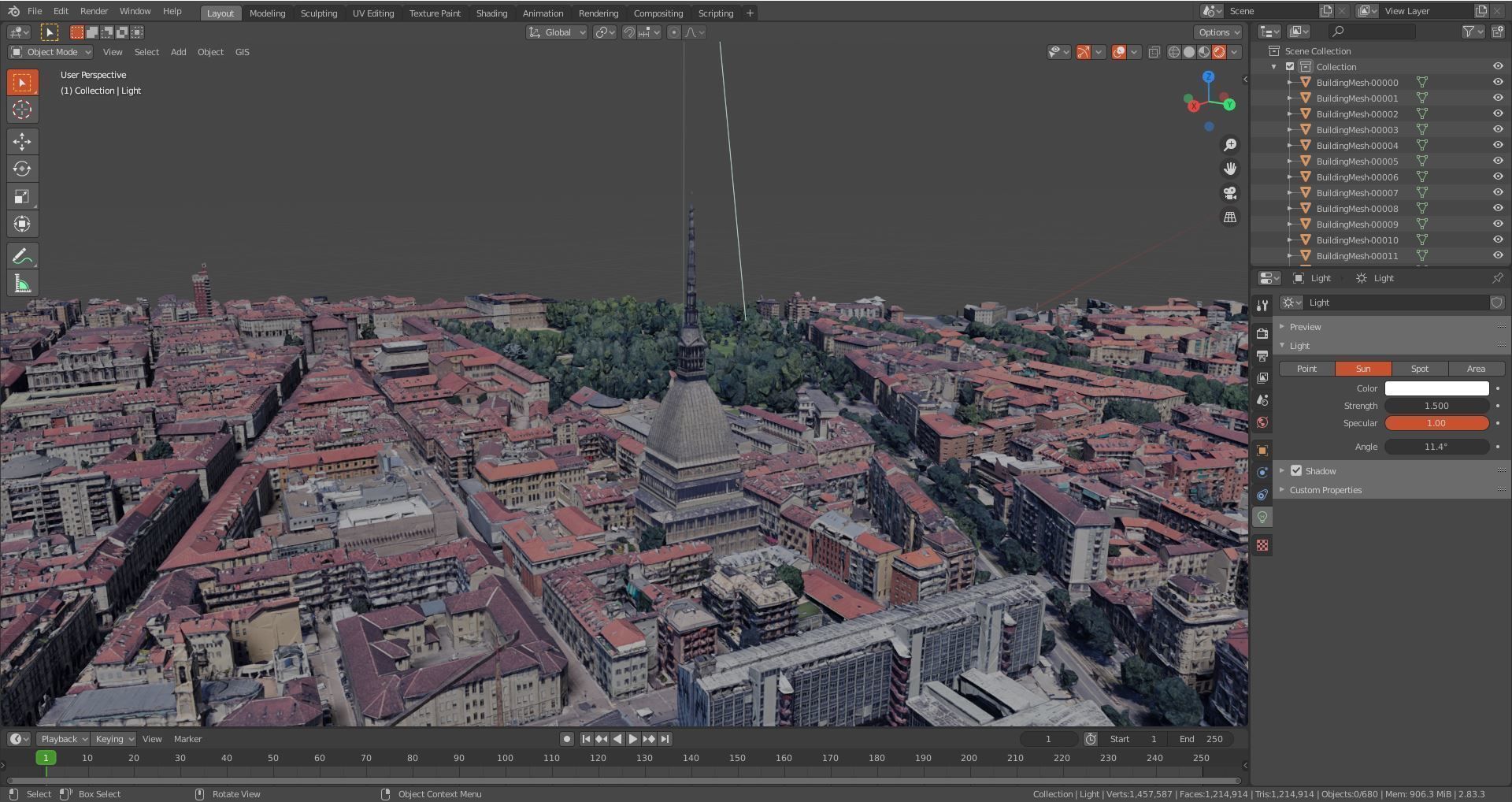Toggle X-ray display button
The image size is (1512, 802).
pos(1154,52)
